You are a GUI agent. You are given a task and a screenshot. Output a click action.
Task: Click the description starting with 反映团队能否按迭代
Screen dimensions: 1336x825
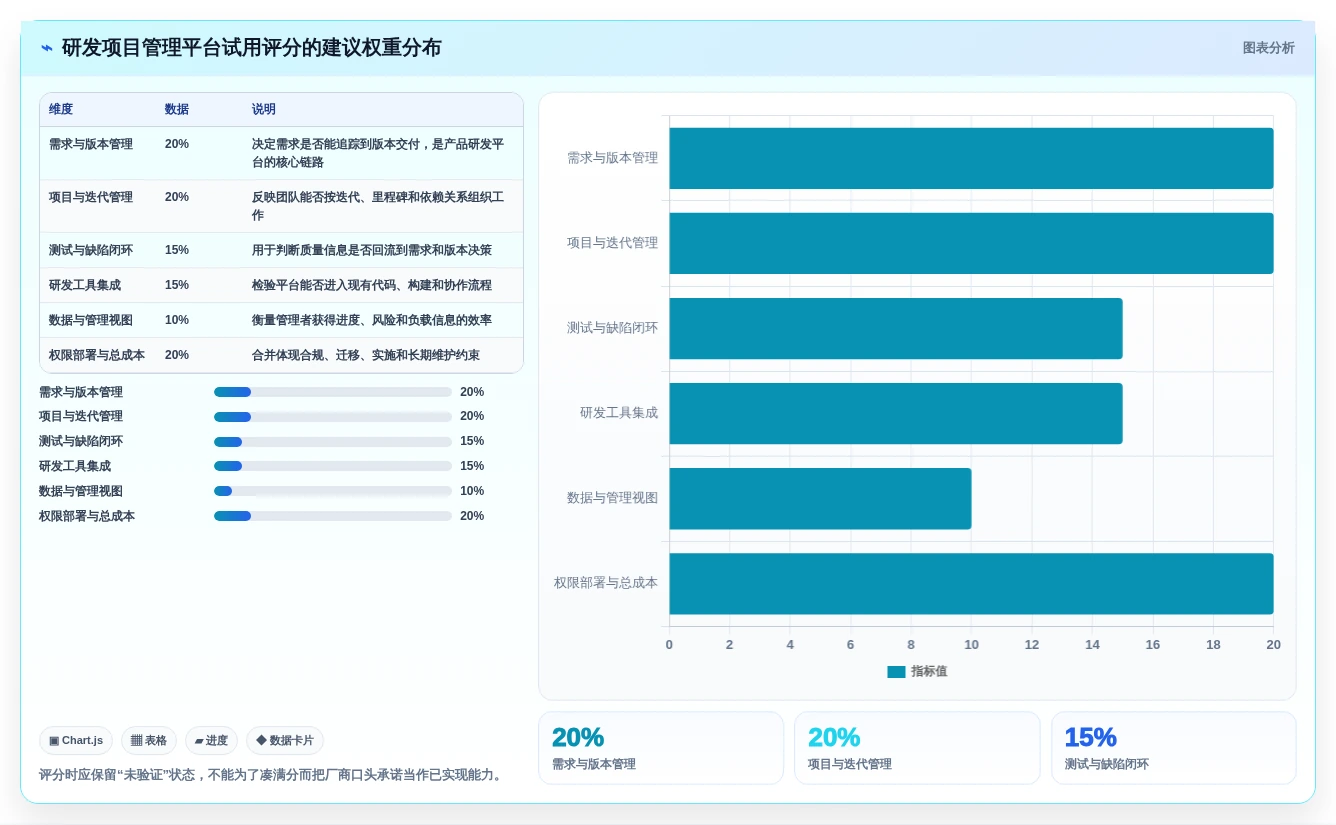(378, 206)
